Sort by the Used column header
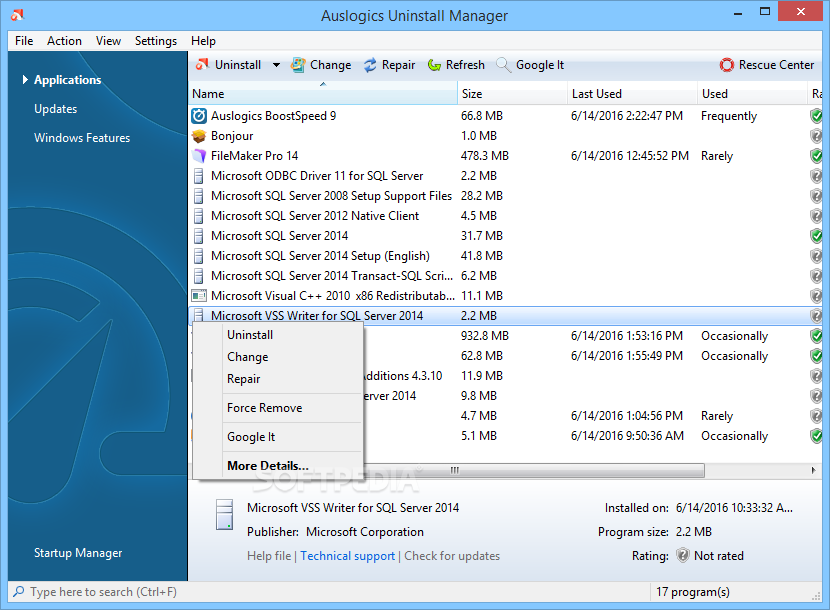 tap(752, 94)
